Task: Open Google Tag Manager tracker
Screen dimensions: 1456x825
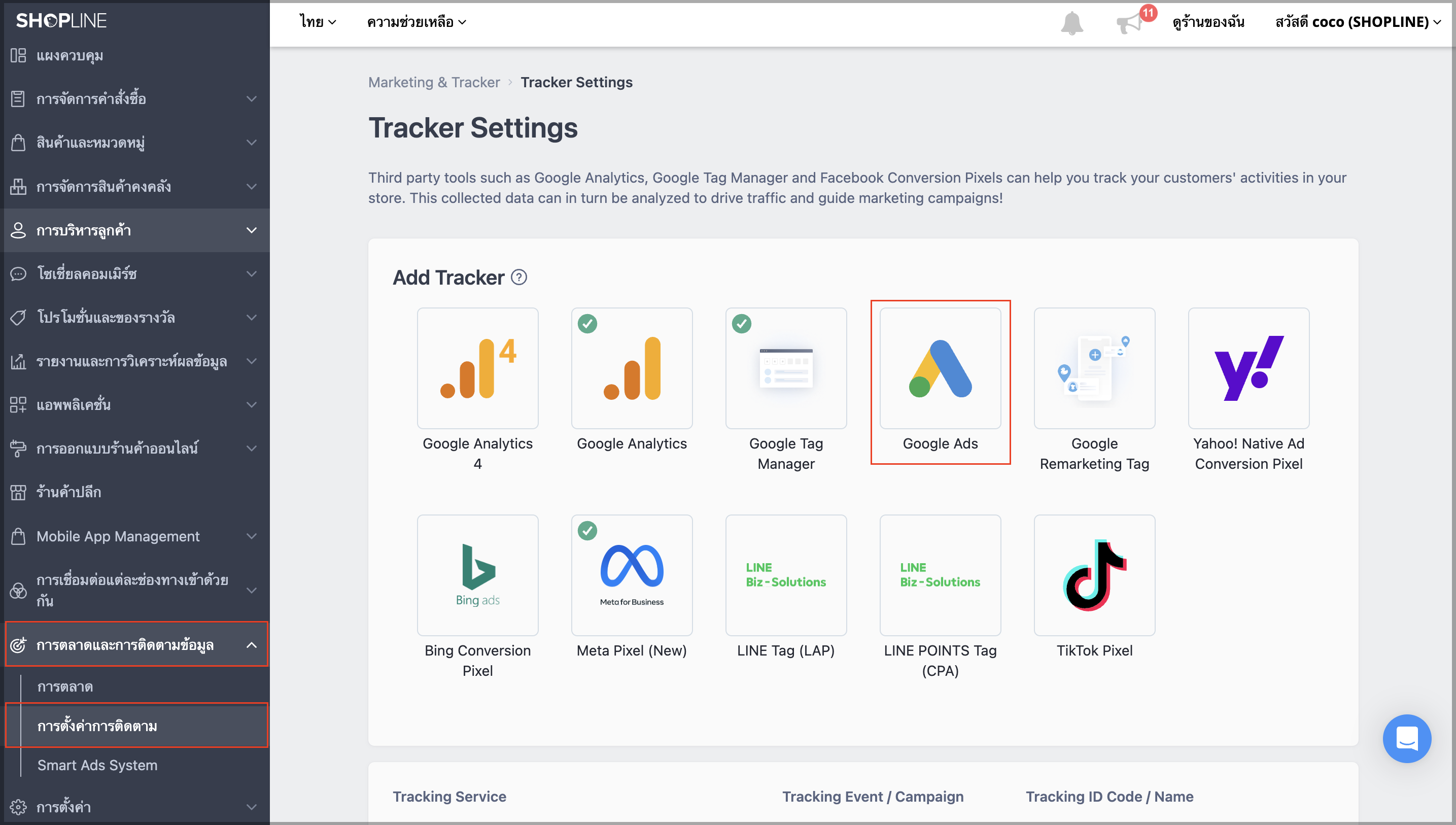Action: click(x=786, y=368)
